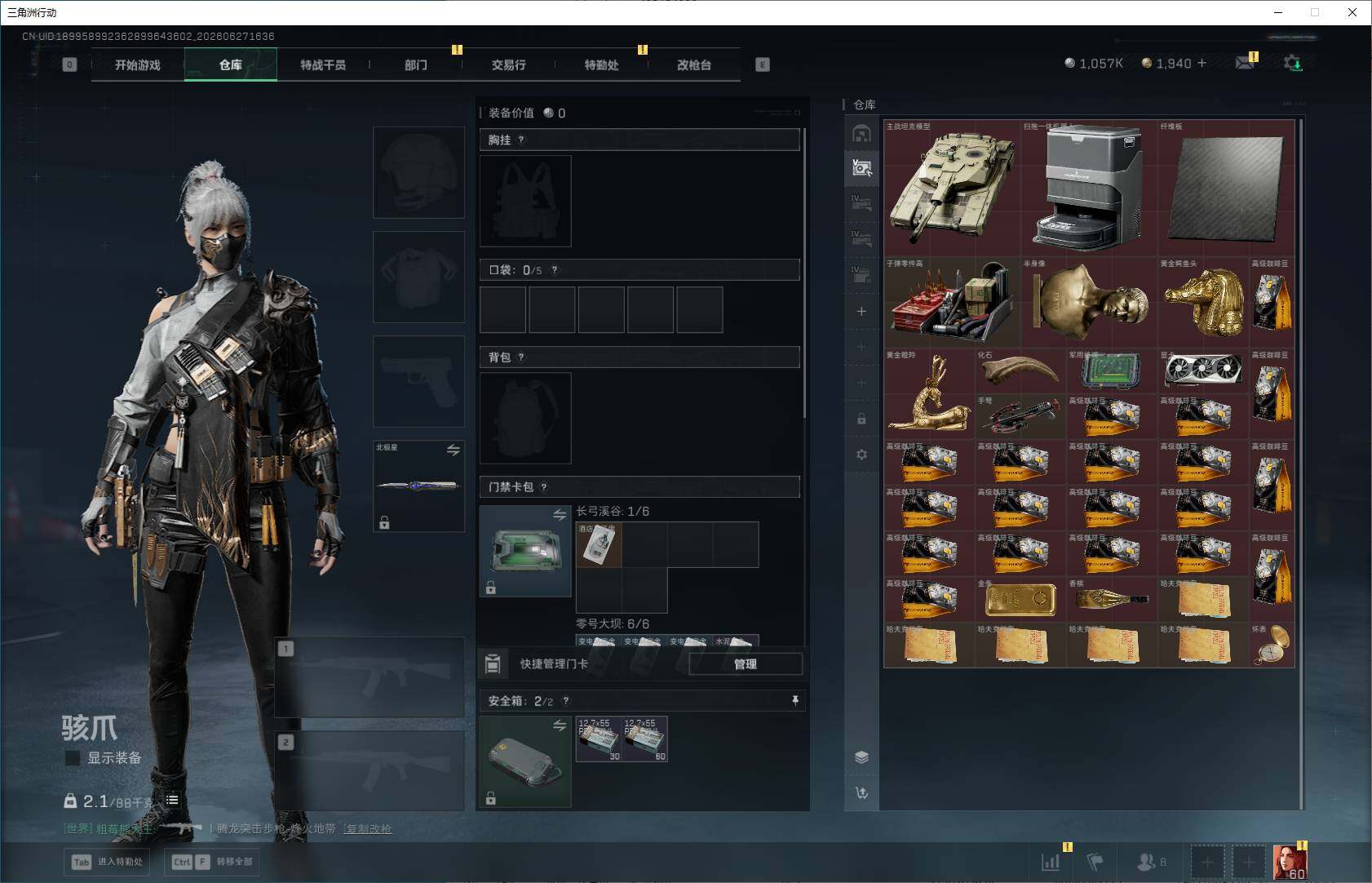Viewport: 1372px width, 883px height.
Task: Pin the safe box section
Action: (x=794, y=701)
